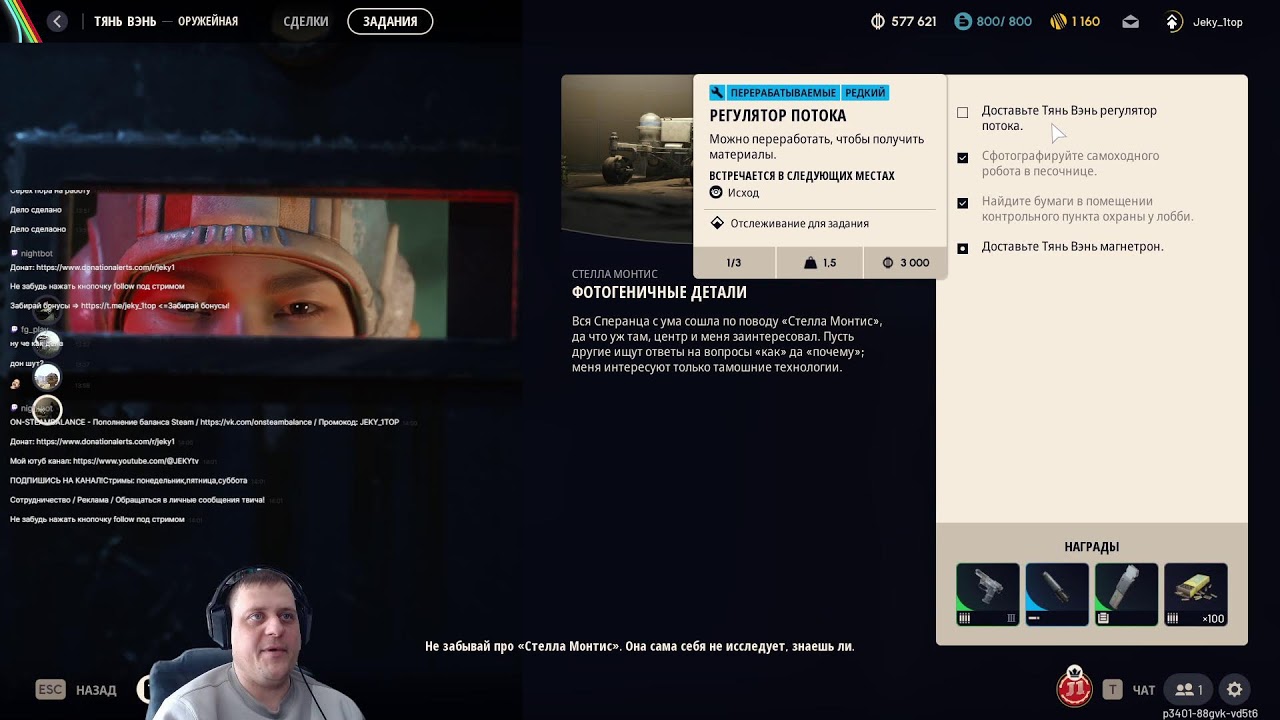
Task: Click the weight 1,5 icon
Action: 811,263
